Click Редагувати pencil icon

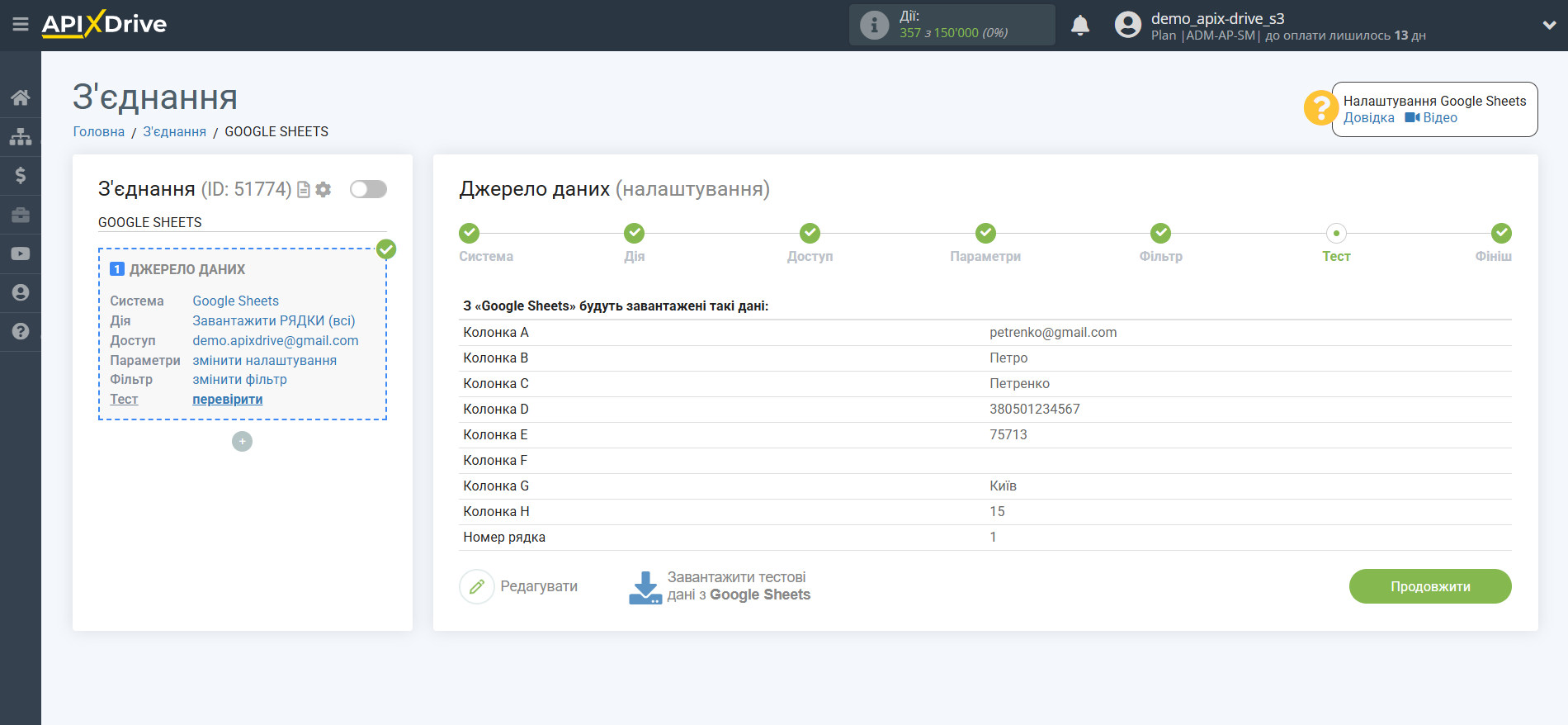point(477,587)
